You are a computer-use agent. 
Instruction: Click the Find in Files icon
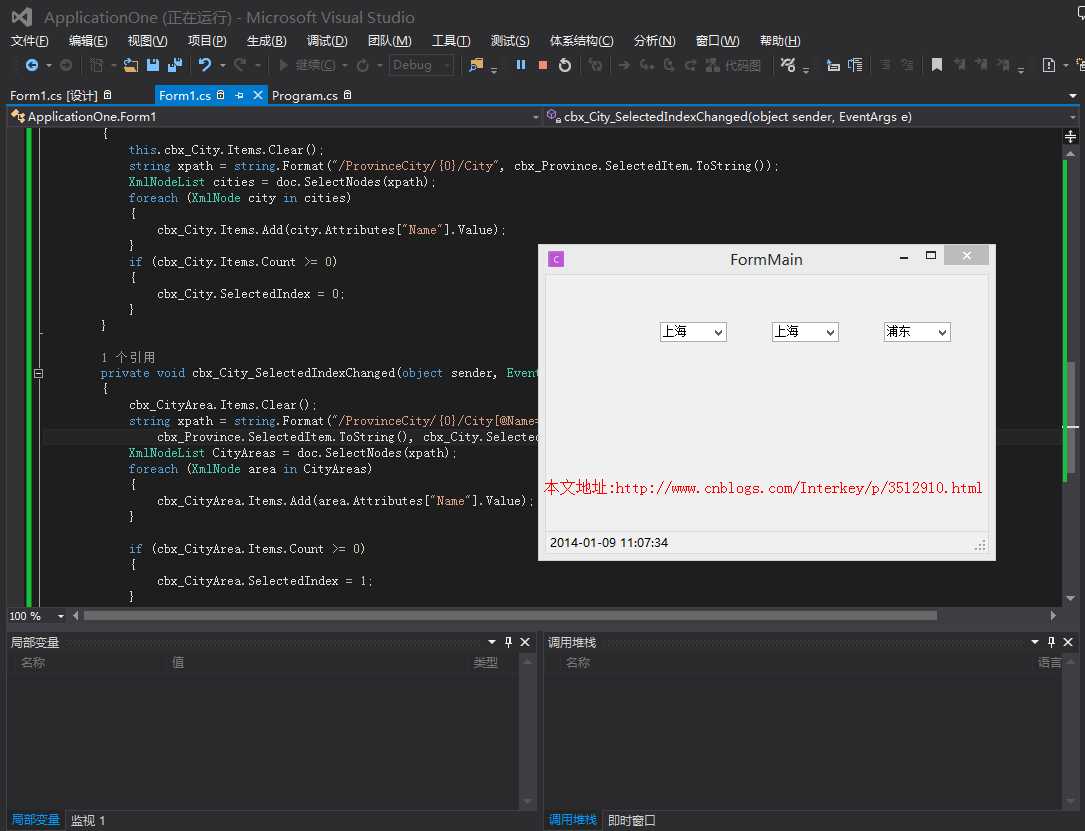coord(476,65)
